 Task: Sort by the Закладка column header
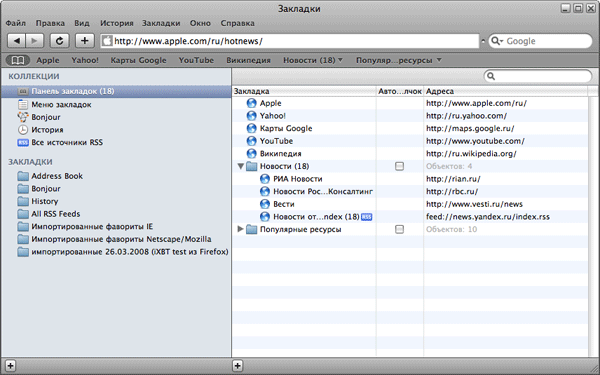pos(304,91)
